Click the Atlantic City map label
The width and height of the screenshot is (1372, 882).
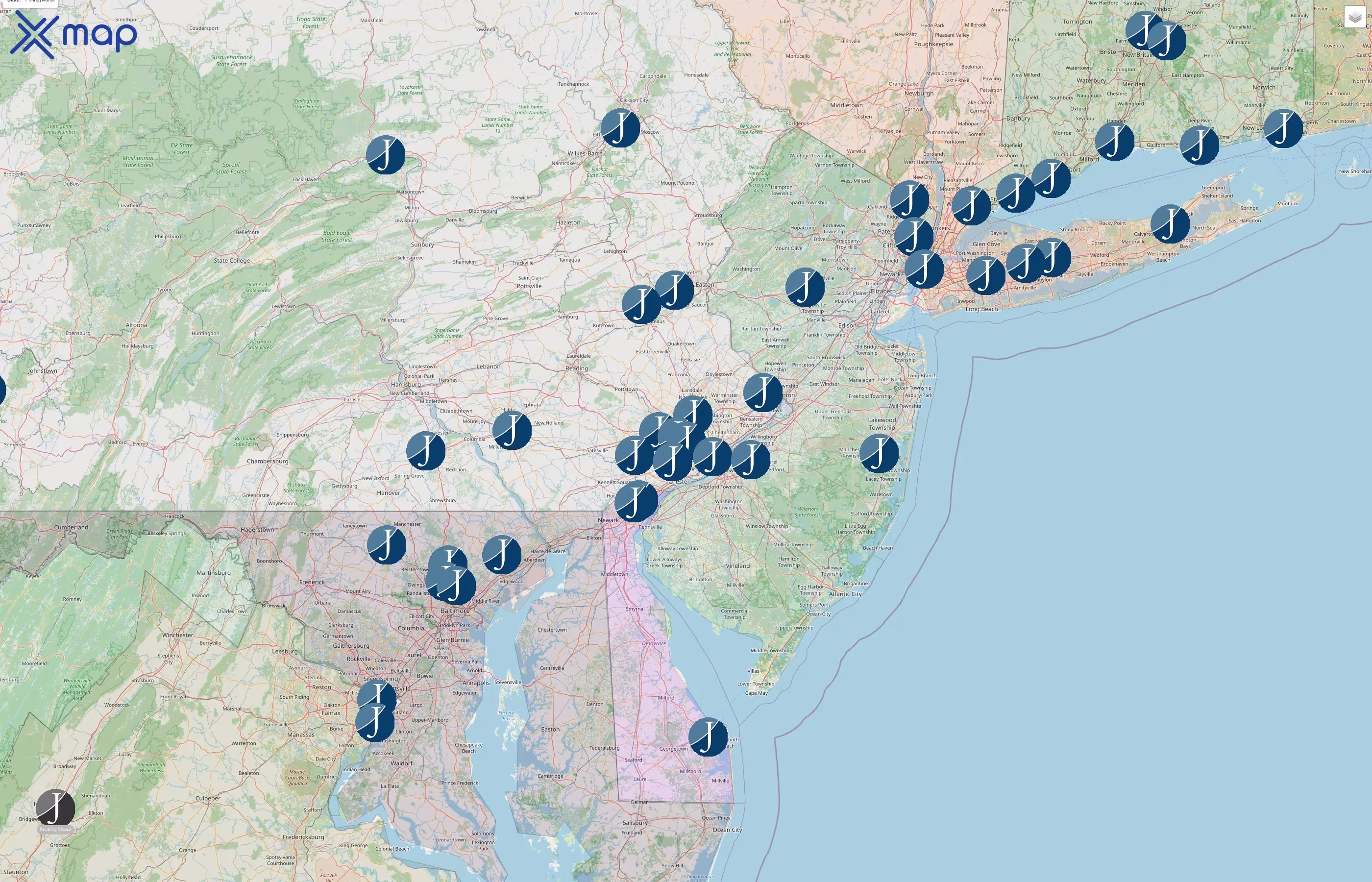[845, 594]
